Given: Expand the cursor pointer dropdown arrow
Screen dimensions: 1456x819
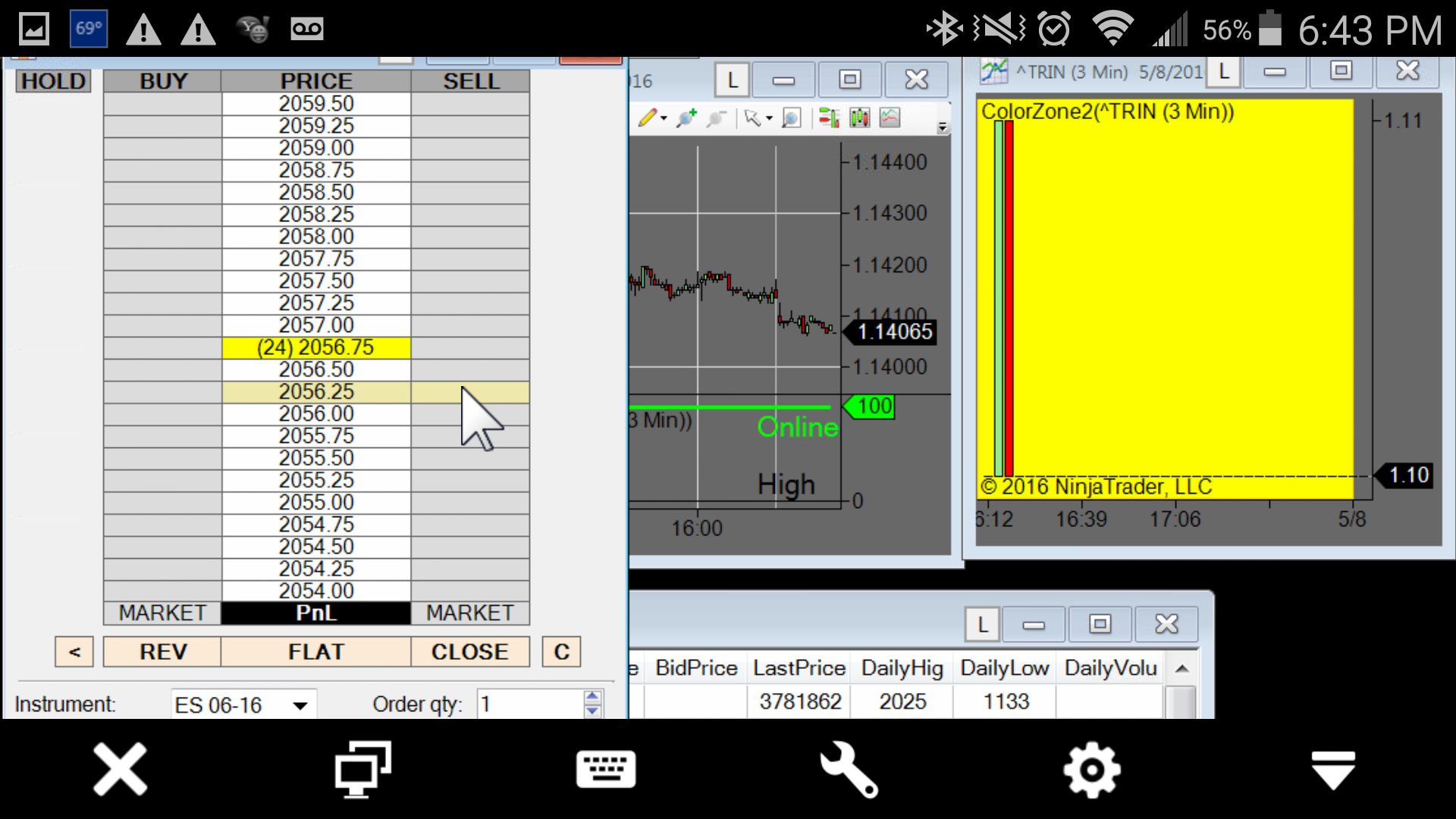Looking at the screenshot, I should coord(769,118).
